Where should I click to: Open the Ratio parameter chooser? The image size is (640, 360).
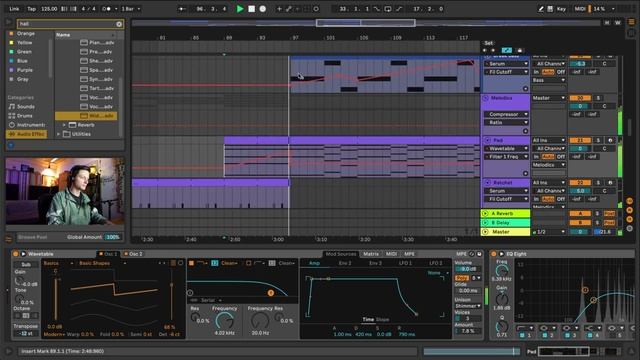(x=506, y=122)
